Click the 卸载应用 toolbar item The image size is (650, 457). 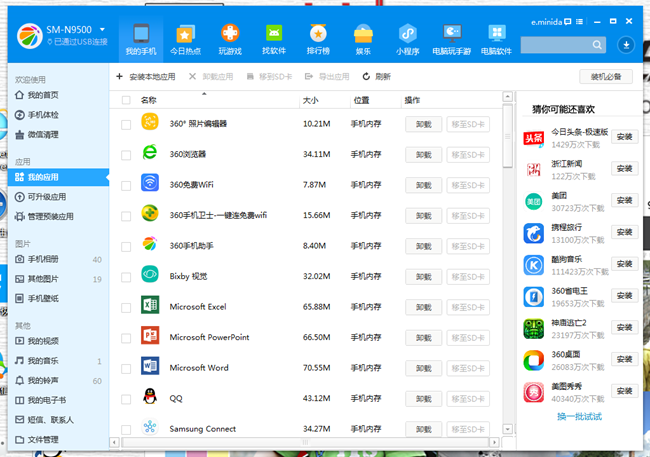coord(211,76)
